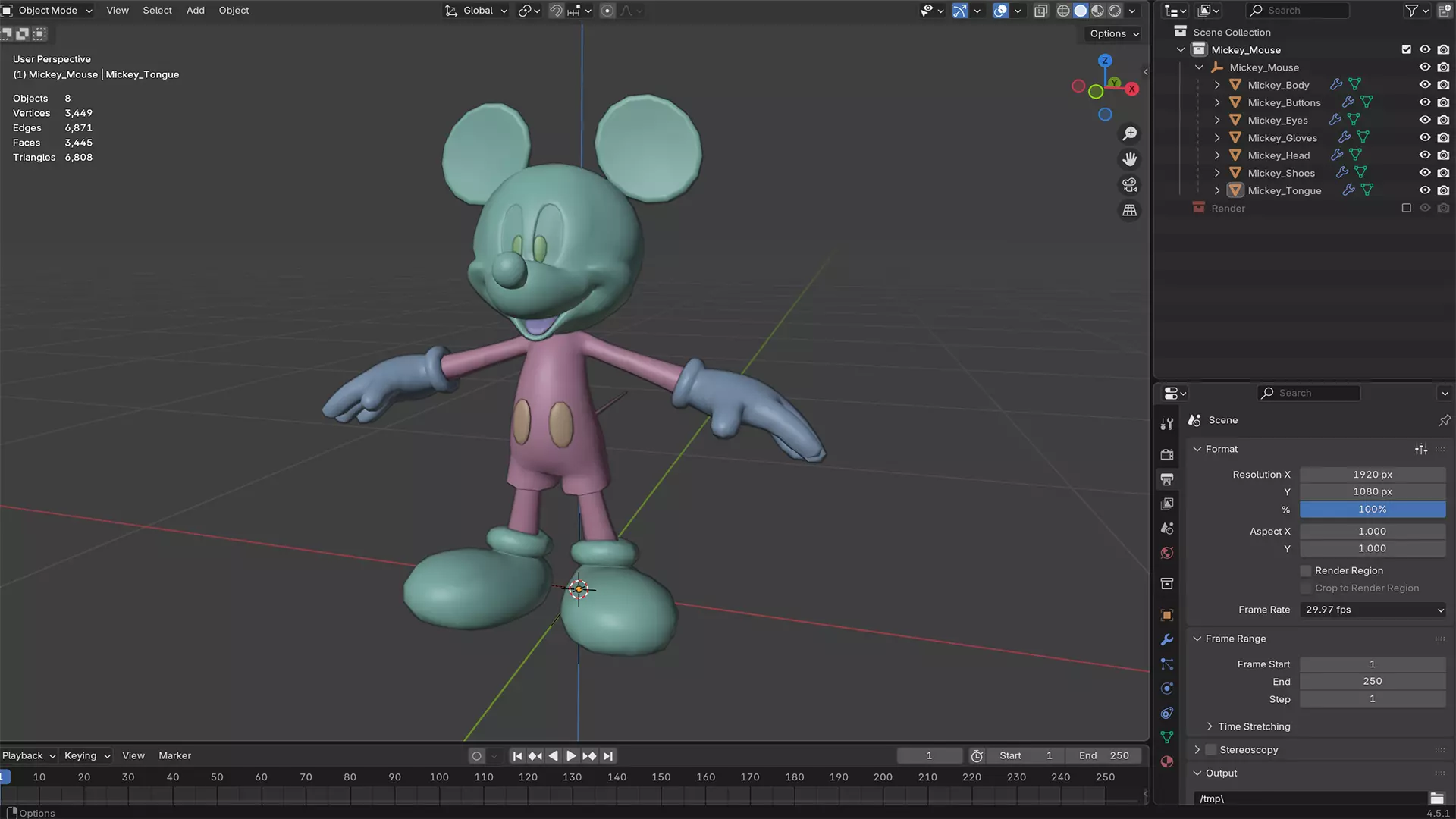Hide Mickey_Body in viewport
This screenshot has height=819, width=1456.
point(1425,85)
